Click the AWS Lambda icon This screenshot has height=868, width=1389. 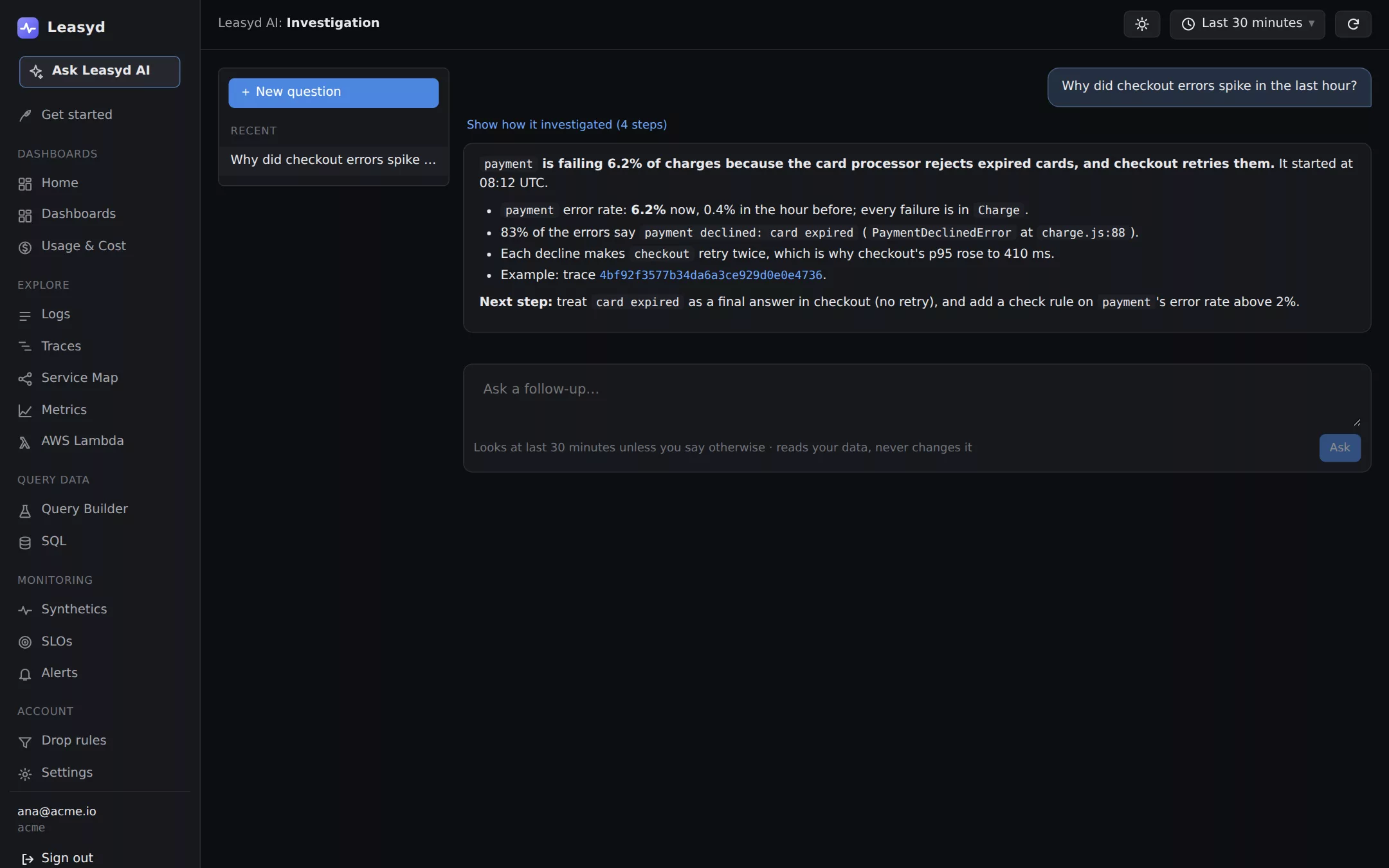point(25,442)
